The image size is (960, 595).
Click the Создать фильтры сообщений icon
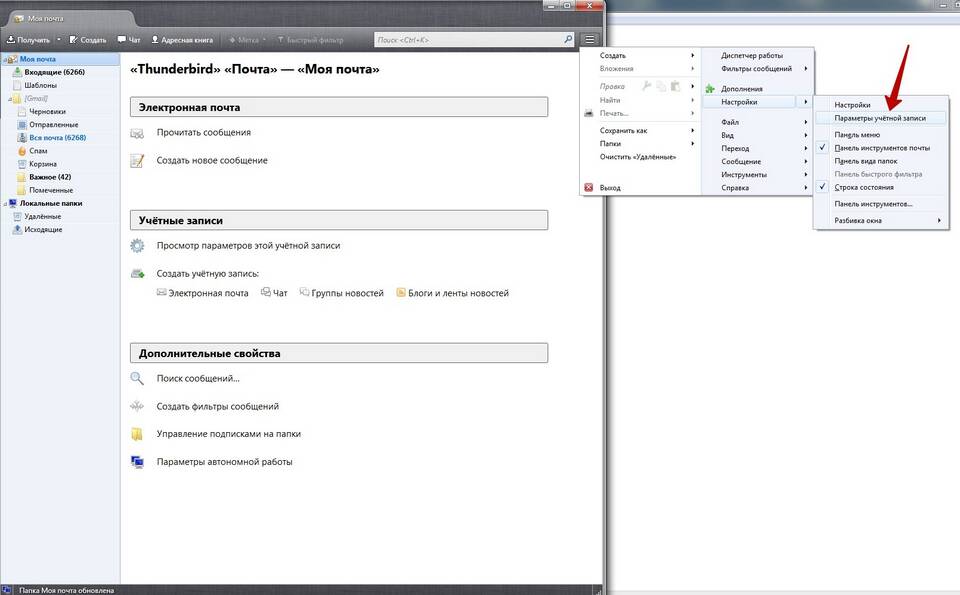coord(137,406)
